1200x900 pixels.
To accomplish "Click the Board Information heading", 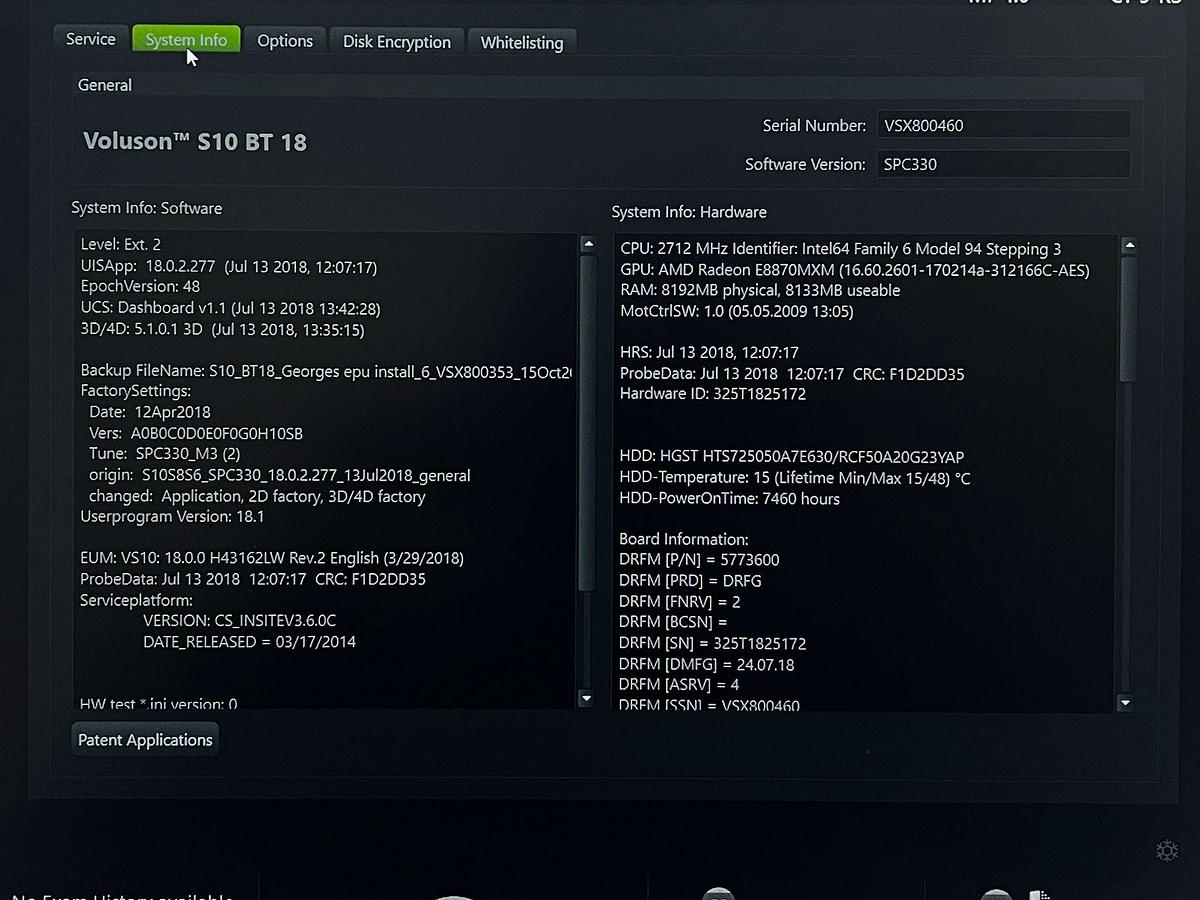I will point(684,539).
